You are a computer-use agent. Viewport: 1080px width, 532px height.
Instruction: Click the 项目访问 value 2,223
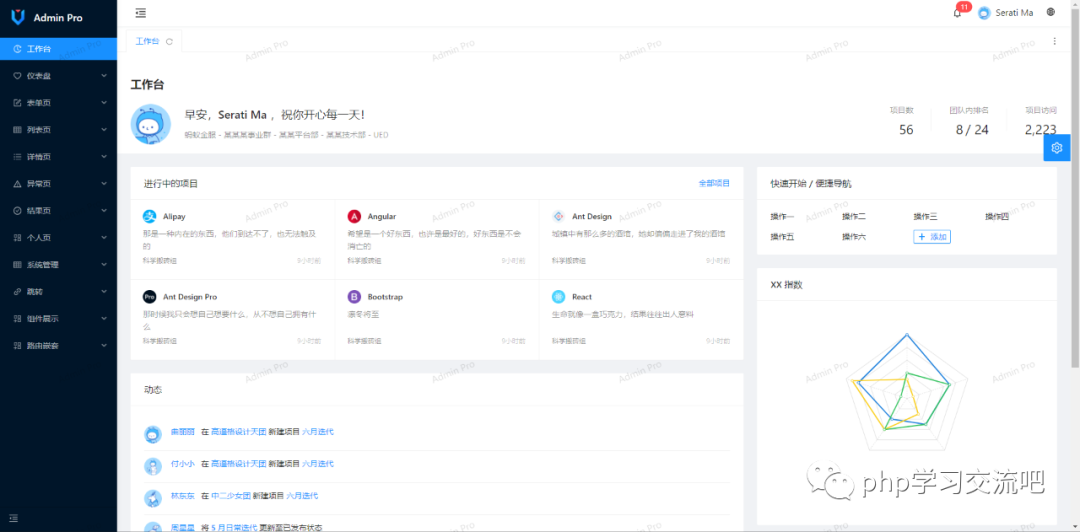pyautogui.click(x=1040, y=130)
